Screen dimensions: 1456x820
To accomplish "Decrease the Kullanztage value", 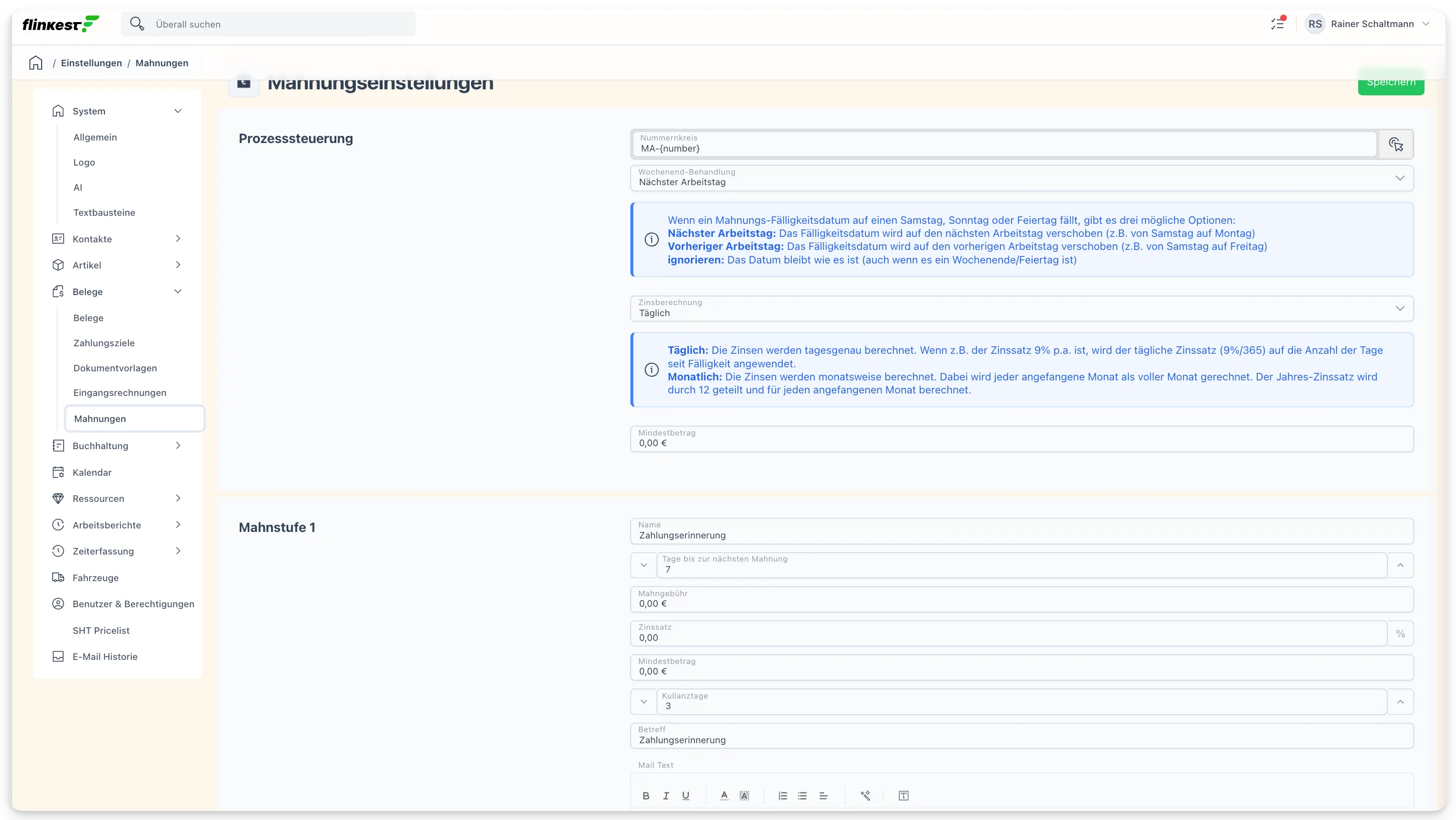I will 643,702.
